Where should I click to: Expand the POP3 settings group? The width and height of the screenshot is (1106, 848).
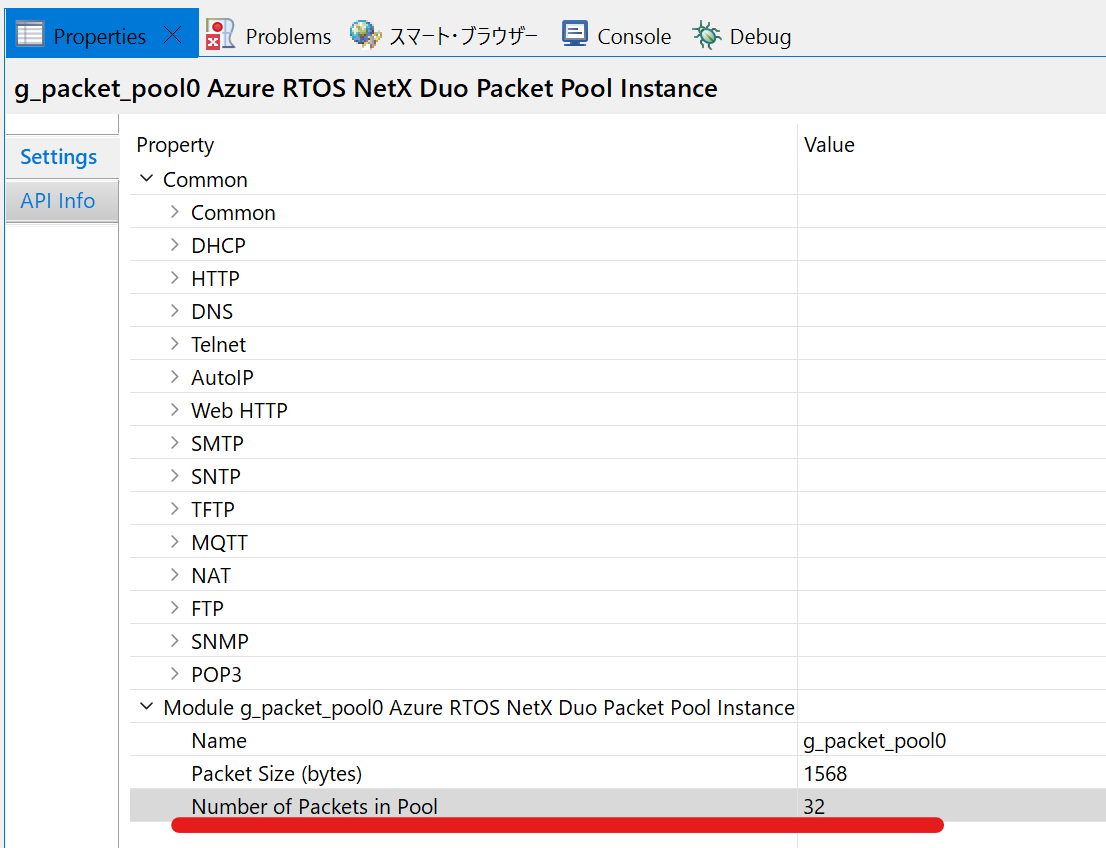[174, 674]
